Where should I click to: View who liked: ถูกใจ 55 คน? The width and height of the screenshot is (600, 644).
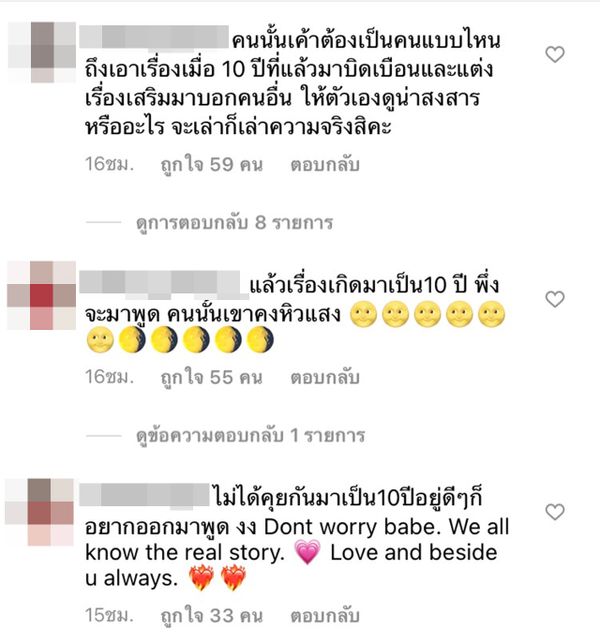click(211, 377)
